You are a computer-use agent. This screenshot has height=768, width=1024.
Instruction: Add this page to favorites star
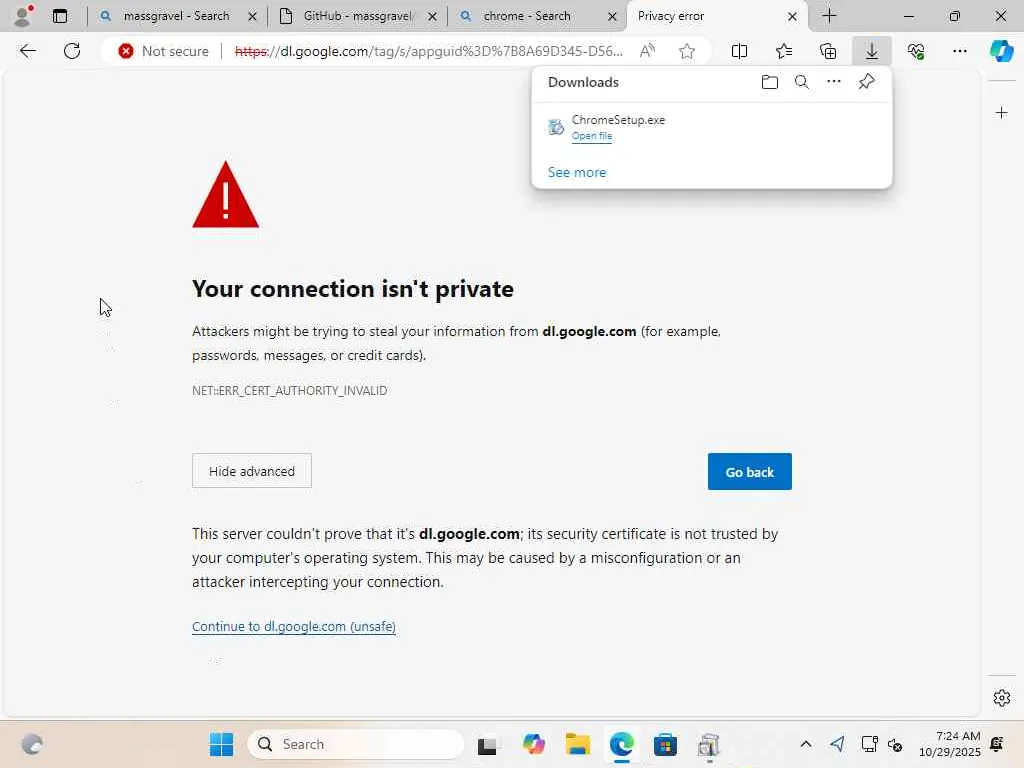(686, 51)
